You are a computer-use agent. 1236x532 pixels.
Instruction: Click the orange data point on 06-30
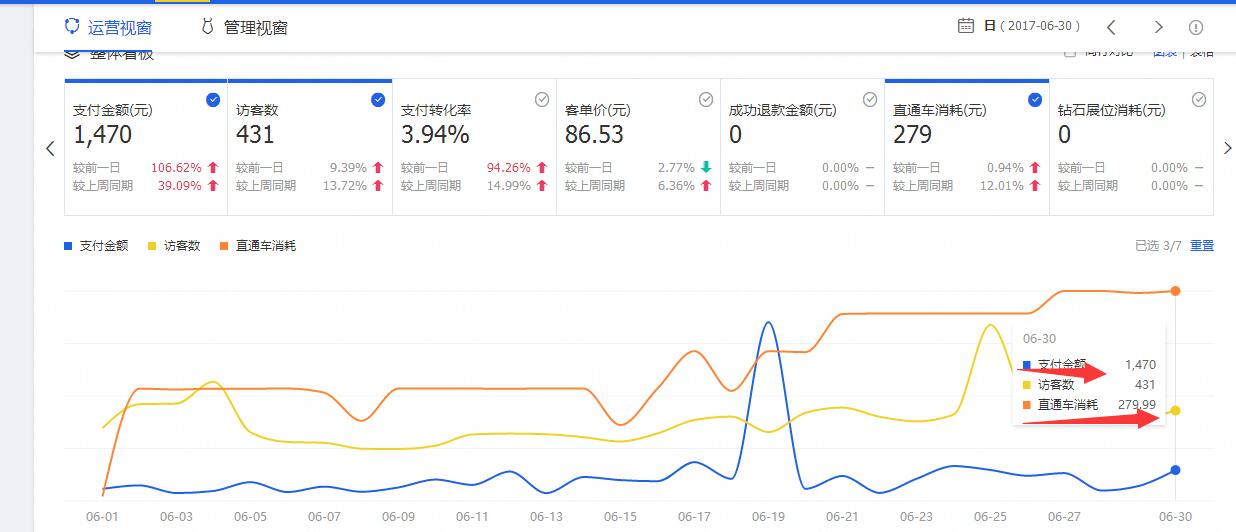point(1175,291)
